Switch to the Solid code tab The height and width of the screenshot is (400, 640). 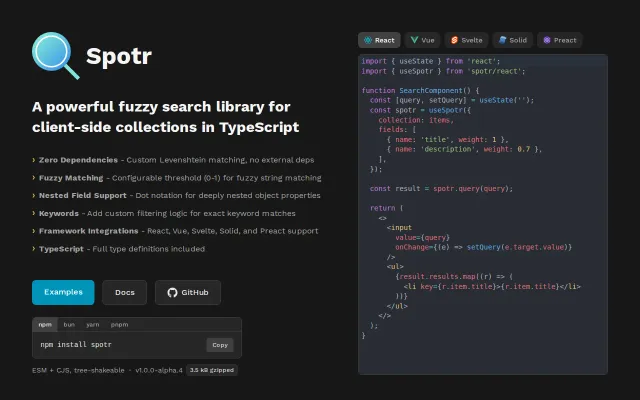click(x=513, y=40)
